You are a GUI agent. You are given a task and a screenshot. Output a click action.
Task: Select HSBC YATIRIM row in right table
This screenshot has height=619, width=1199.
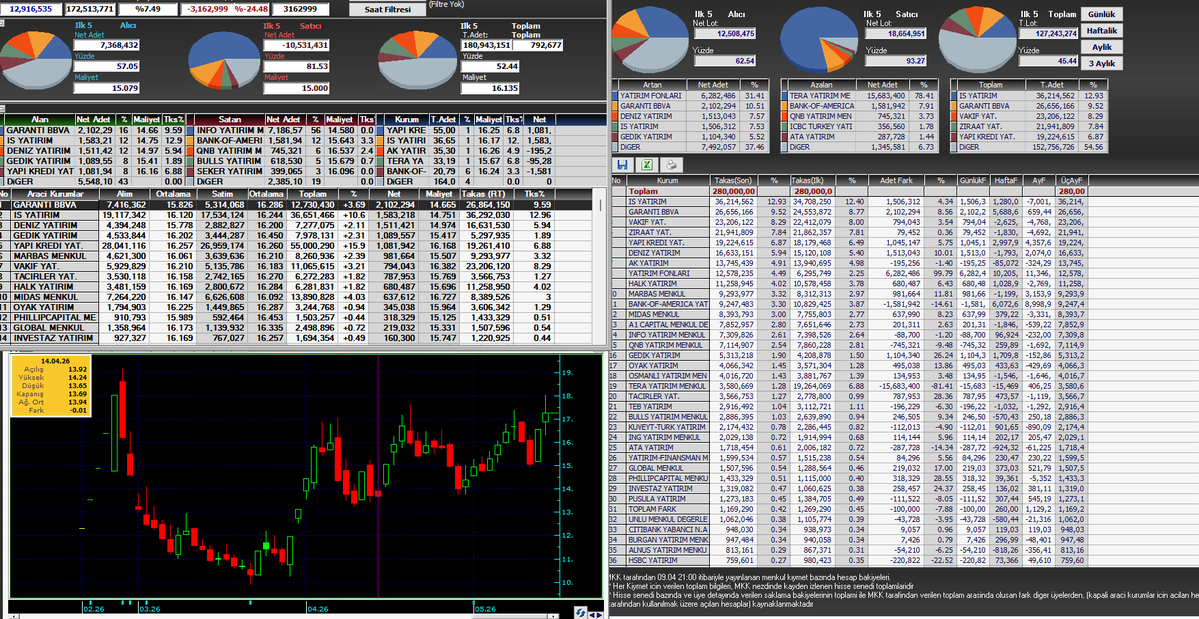(904, 560)
